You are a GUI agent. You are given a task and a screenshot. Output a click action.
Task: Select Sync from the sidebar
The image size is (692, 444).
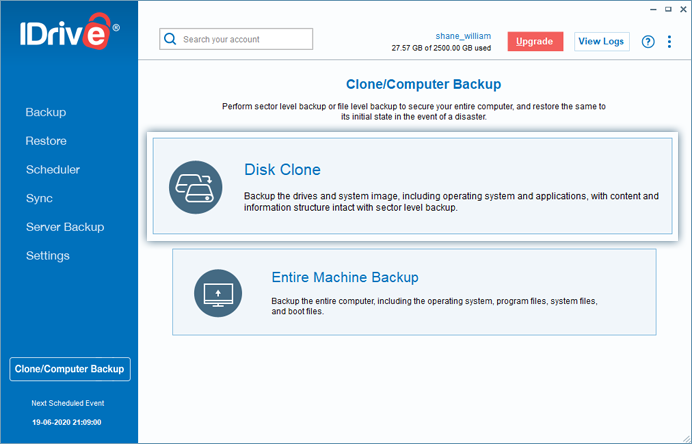39,199
